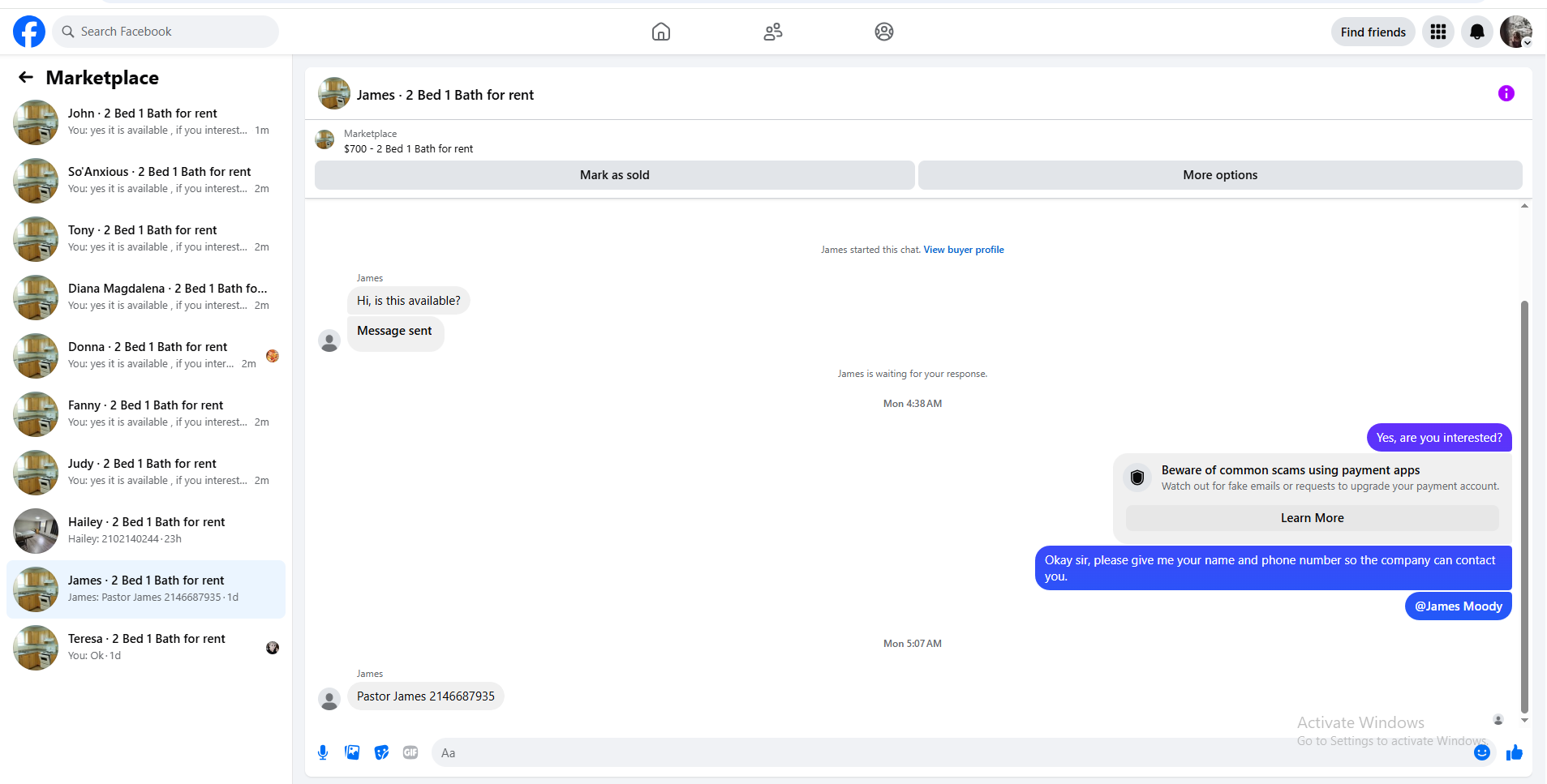The height and width of the screenshot is (784, 1547).
Task: Open the listing thumbnail in chat header
Action: pyautogui.click(x=334, y=93)
